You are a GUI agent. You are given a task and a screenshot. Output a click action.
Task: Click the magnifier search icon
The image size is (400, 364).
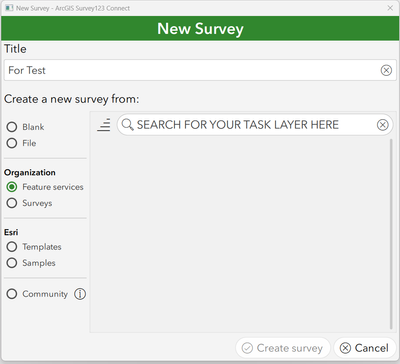tap(127, 125)
